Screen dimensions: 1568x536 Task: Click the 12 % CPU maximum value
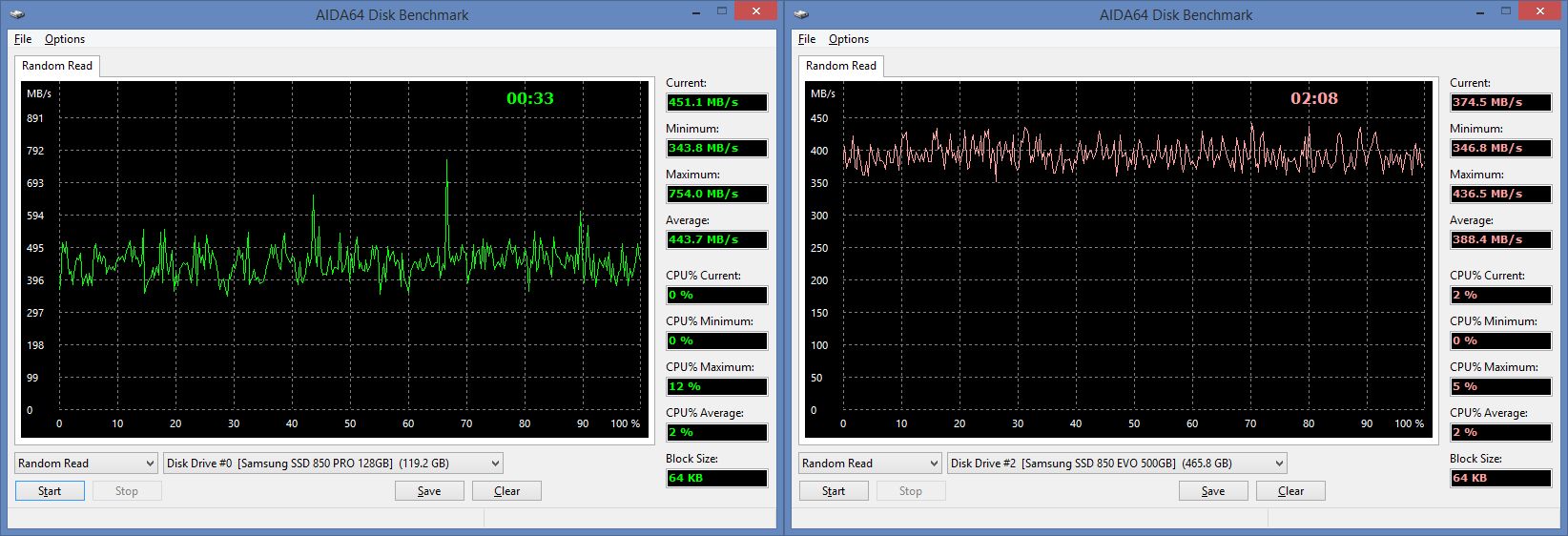pos(717,386)
